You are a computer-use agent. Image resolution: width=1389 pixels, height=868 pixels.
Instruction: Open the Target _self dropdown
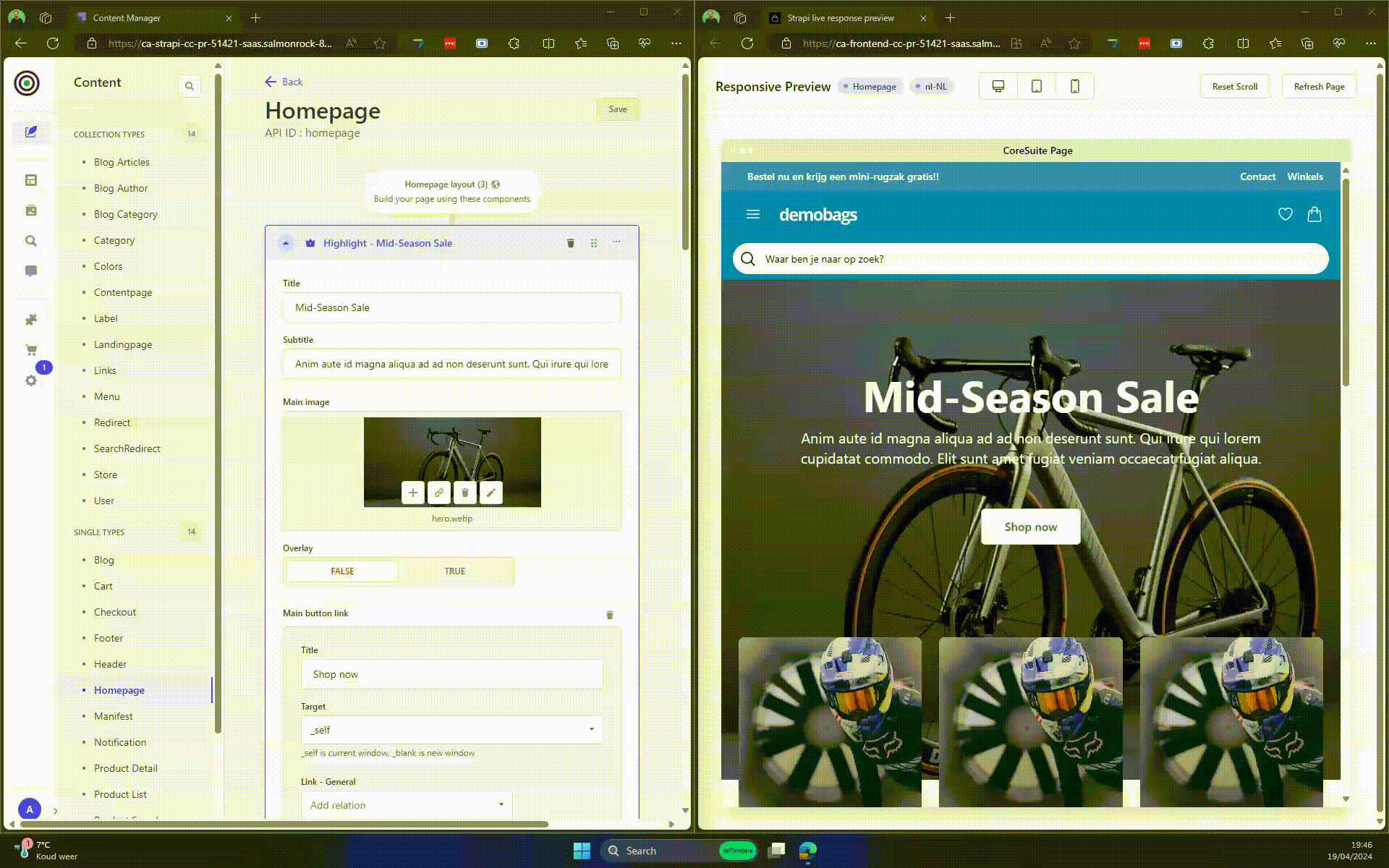[451, 730]
